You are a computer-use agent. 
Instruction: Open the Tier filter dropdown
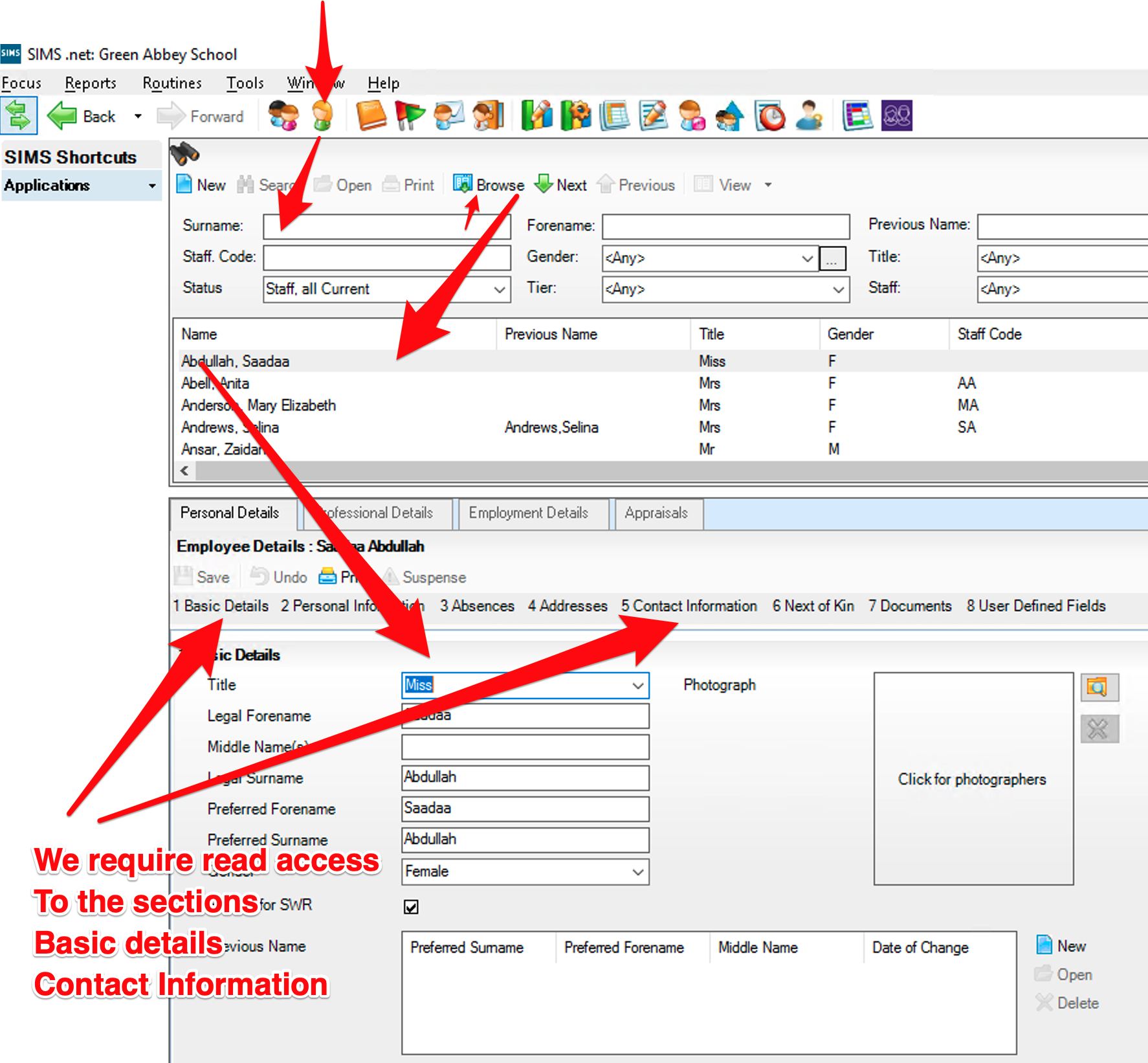coord(838,289)
